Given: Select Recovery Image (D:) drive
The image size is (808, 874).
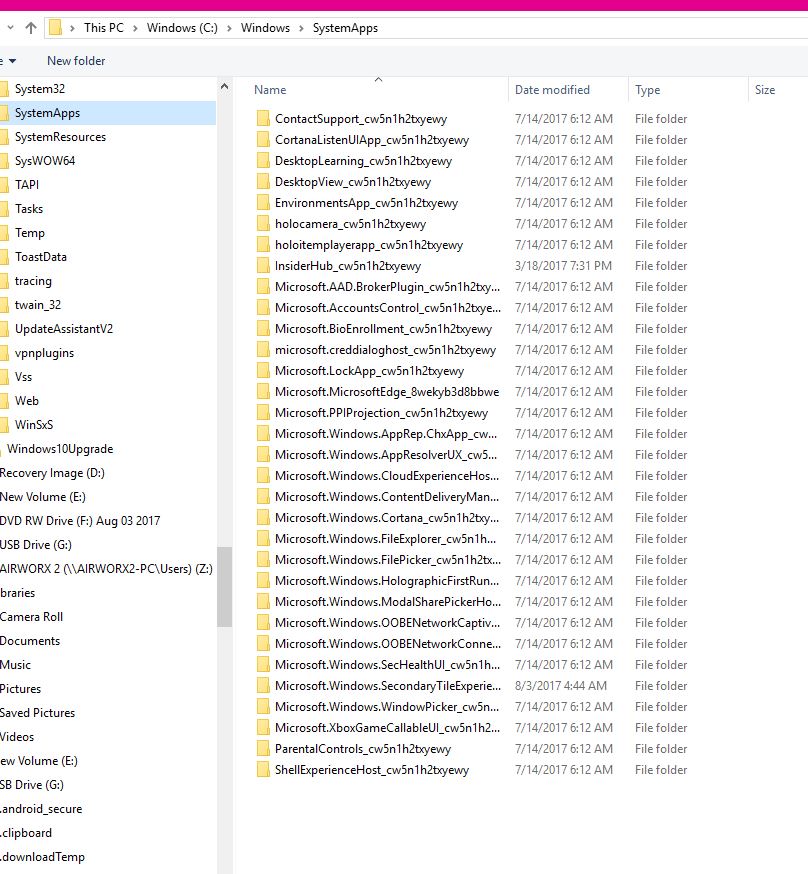Looking at the screenshot, I should [x=52, y=473].
